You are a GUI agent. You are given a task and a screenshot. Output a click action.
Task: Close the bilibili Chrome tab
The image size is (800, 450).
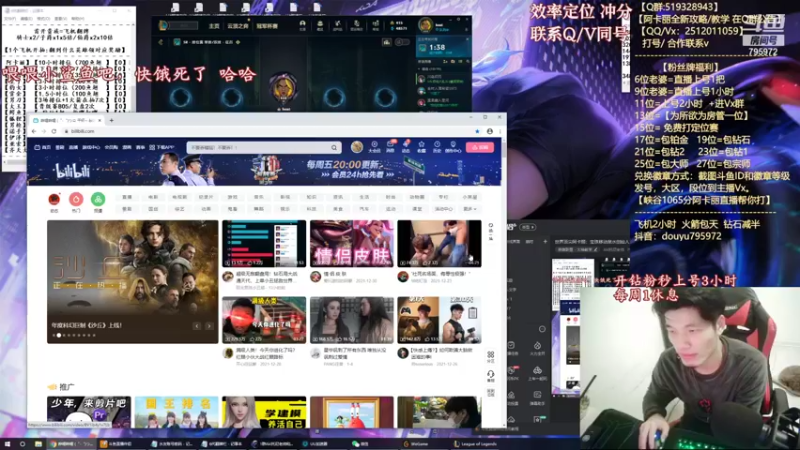point(99,120)
